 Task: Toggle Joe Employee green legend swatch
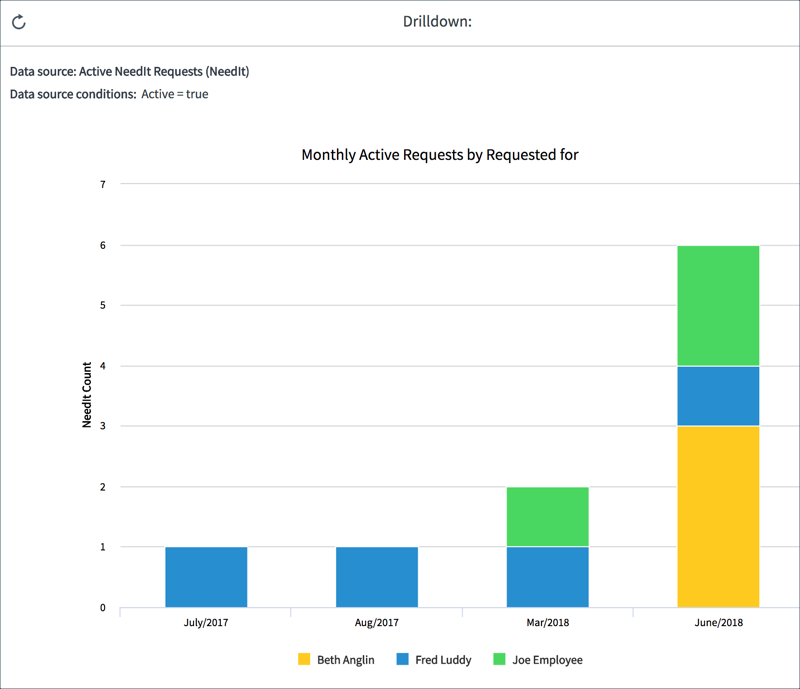tap(499, 659)
